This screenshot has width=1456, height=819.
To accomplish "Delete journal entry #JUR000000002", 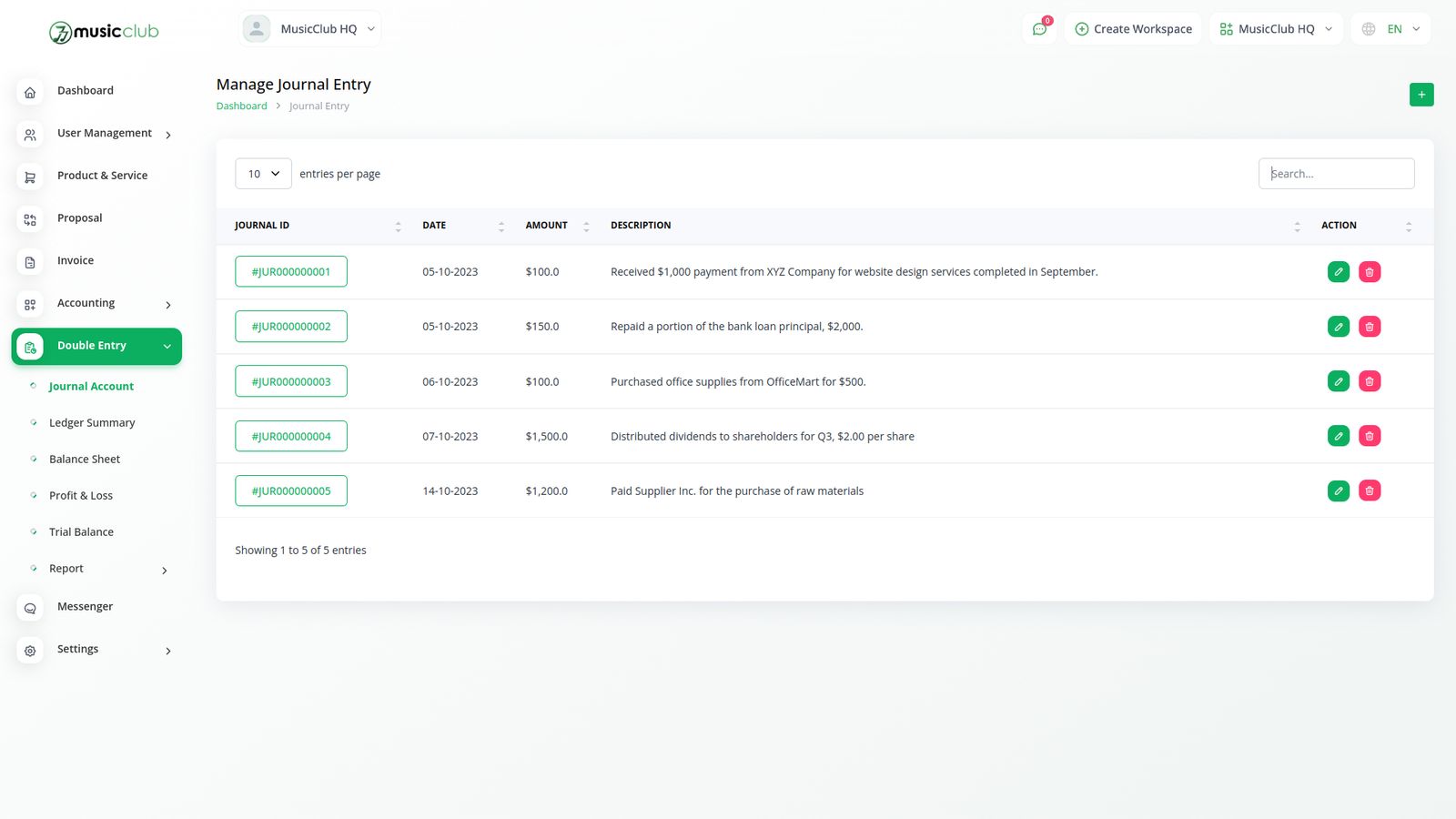I will [1370, 327].
